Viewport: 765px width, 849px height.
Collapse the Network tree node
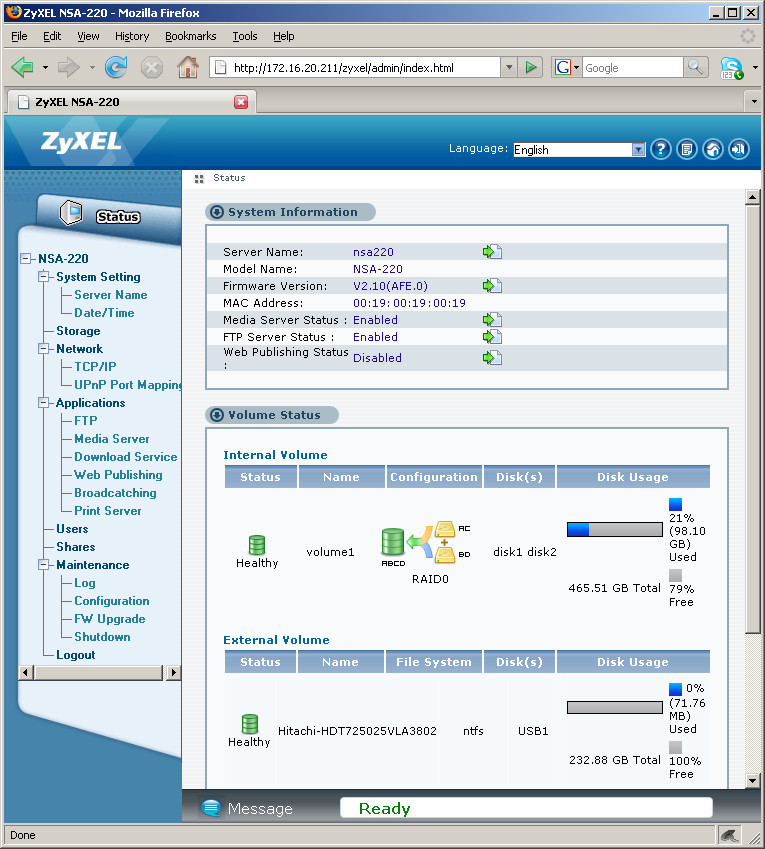(43, 349)
